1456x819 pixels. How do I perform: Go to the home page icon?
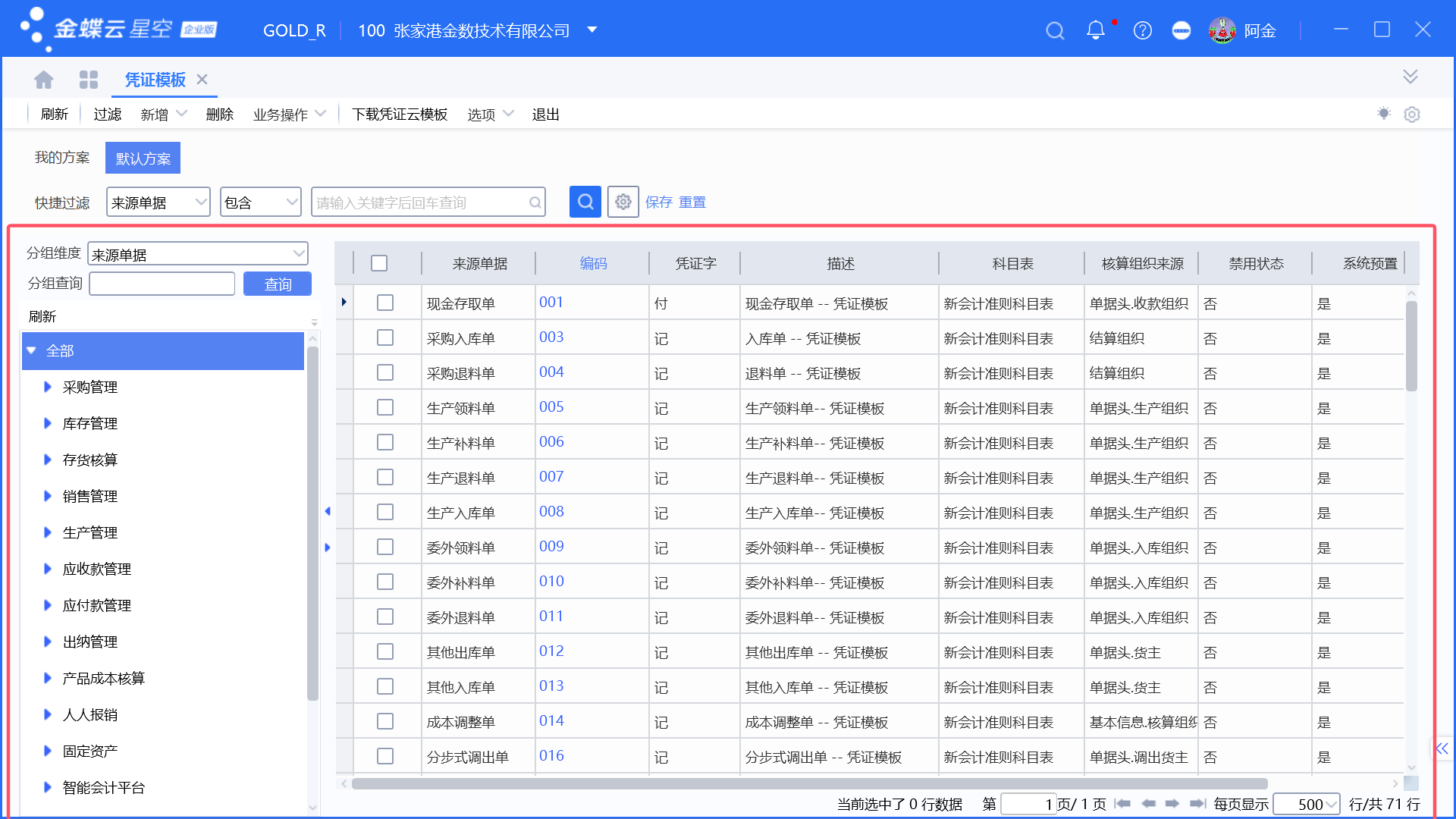44,79
